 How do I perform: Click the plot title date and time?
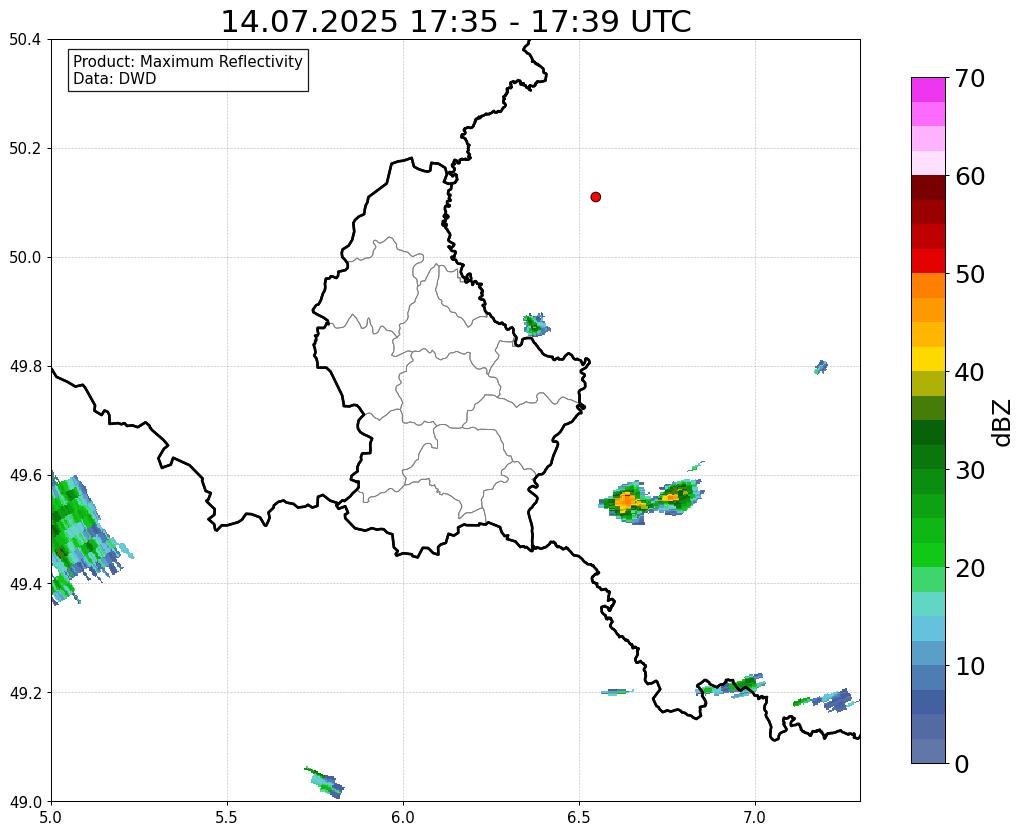tap(456, 22)
